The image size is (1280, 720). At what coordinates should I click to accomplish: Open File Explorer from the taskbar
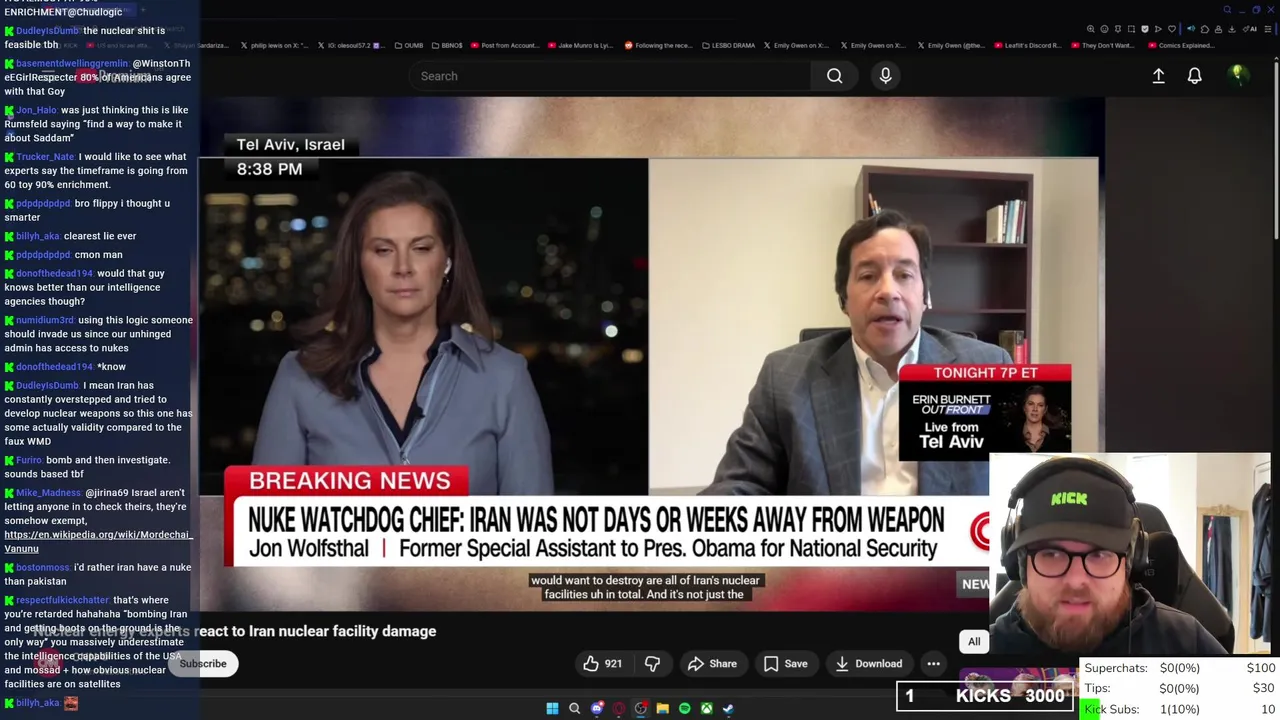point(662,708)
